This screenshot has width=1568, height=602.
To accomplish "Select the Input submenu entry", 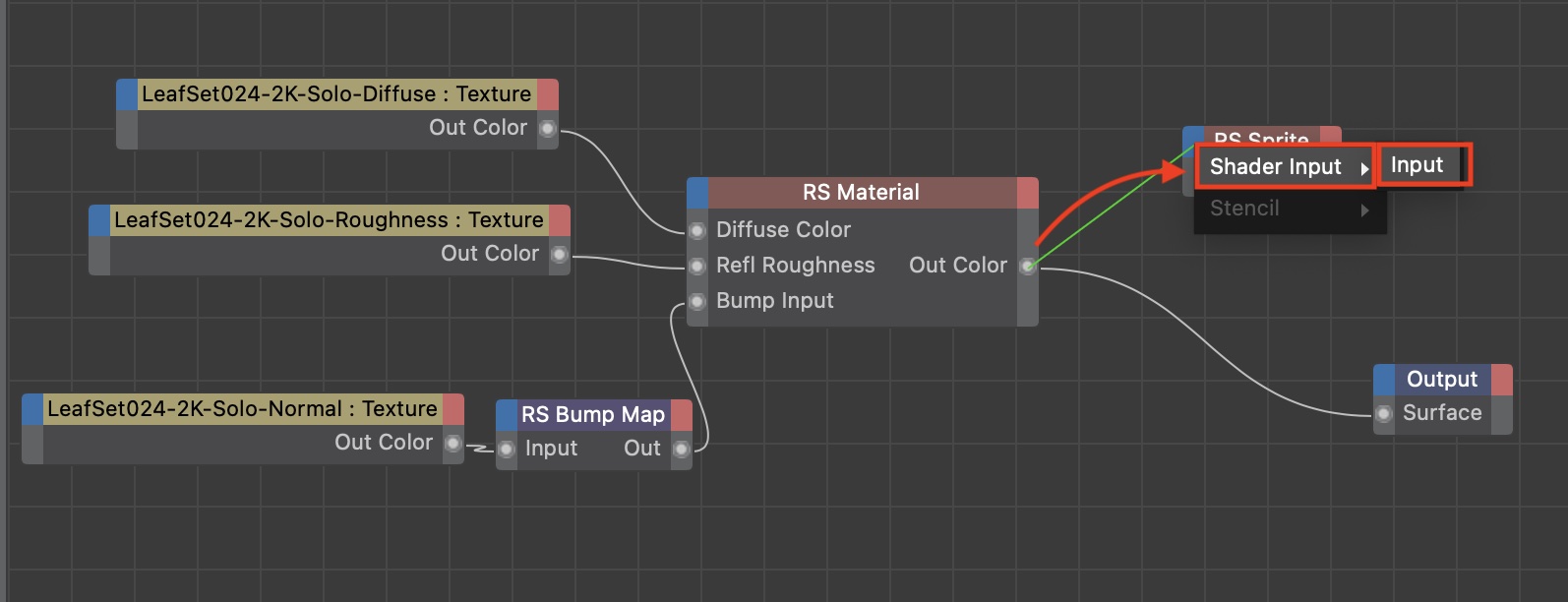I will (1417, 165).
